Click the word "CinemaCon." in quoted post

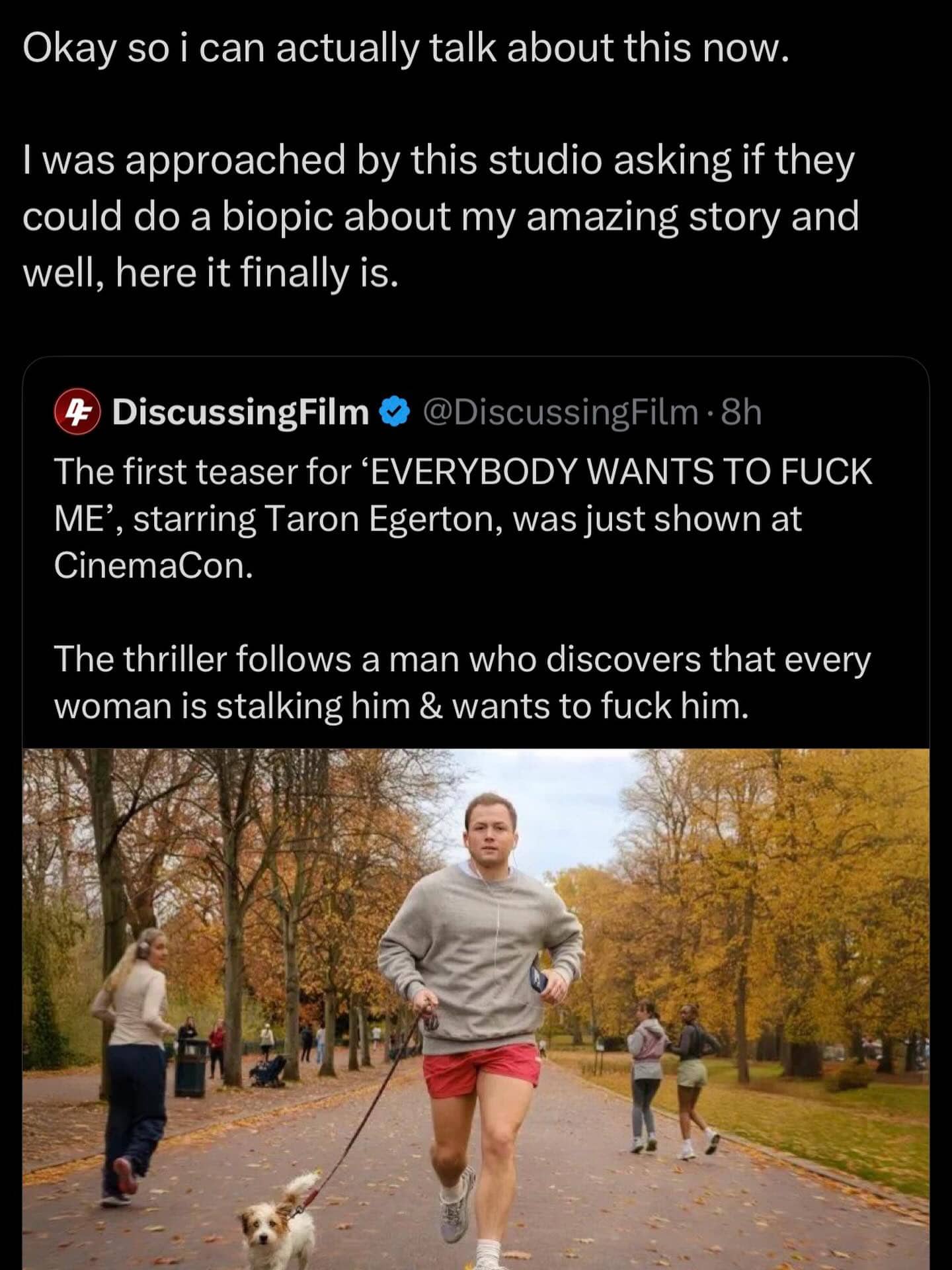point(153,566)
